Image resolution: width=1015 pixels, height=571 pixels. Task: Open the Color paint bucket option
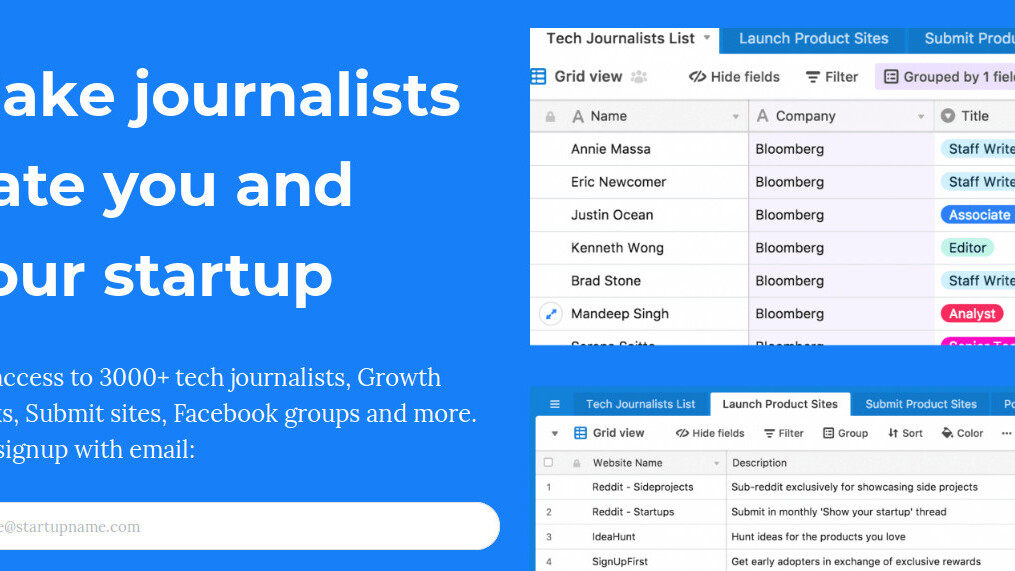[x=962, y=433]
